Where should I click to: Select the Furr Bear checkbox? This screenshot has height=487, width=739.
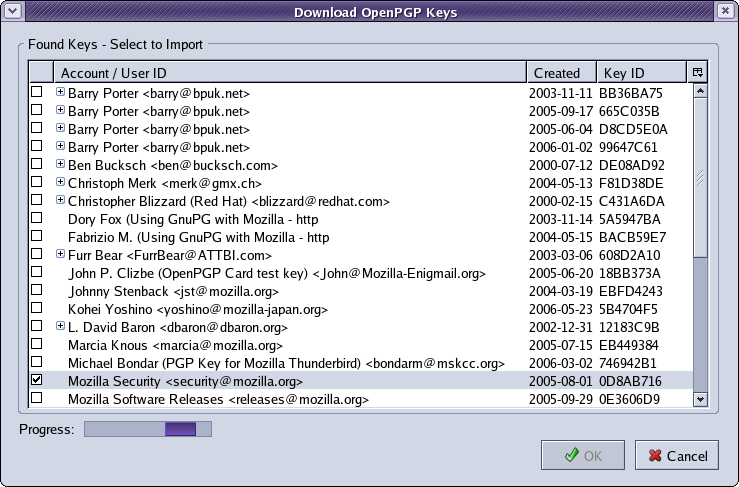click(x=36, y=254)
